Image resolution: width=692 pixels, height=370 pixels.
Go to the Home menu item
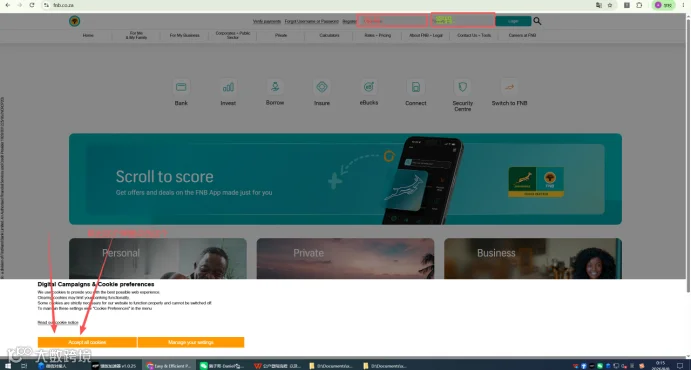pyautogui.click(x=88, y=35)
